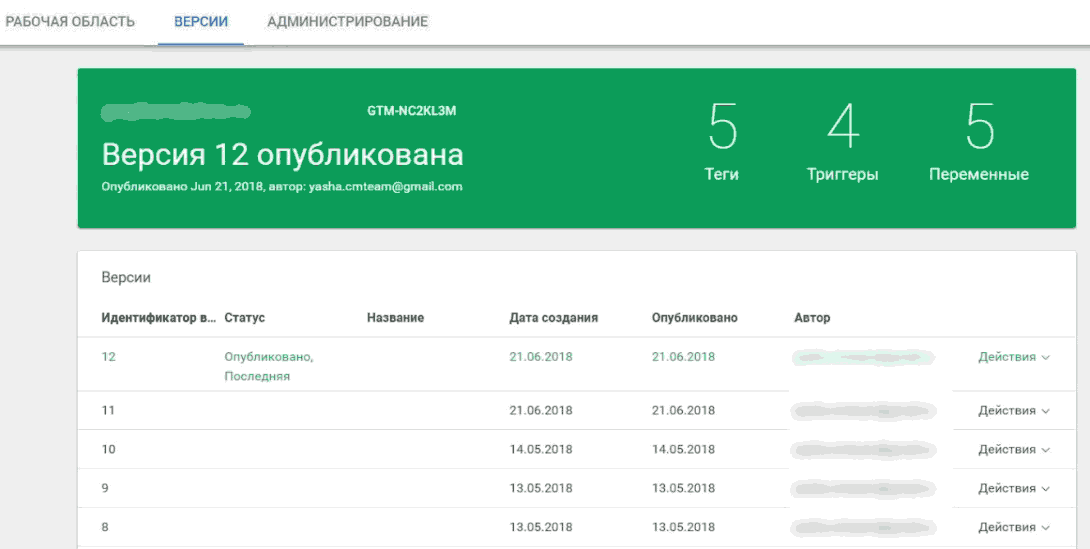
Task: Open Действия dropdown for version 12
Action: (1014, 357)
